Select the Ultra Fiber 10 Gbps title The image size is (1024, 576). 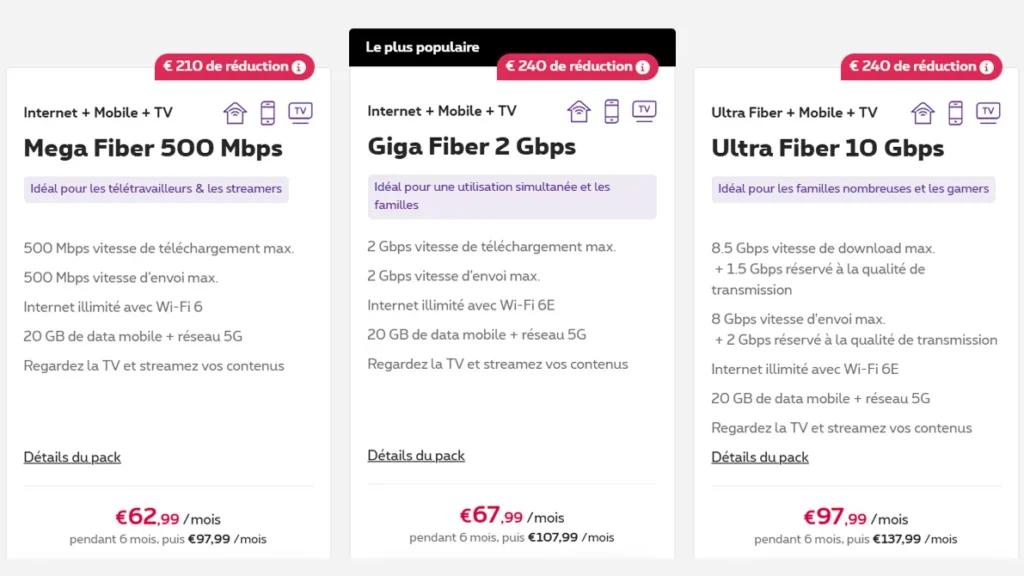point(828,149)
